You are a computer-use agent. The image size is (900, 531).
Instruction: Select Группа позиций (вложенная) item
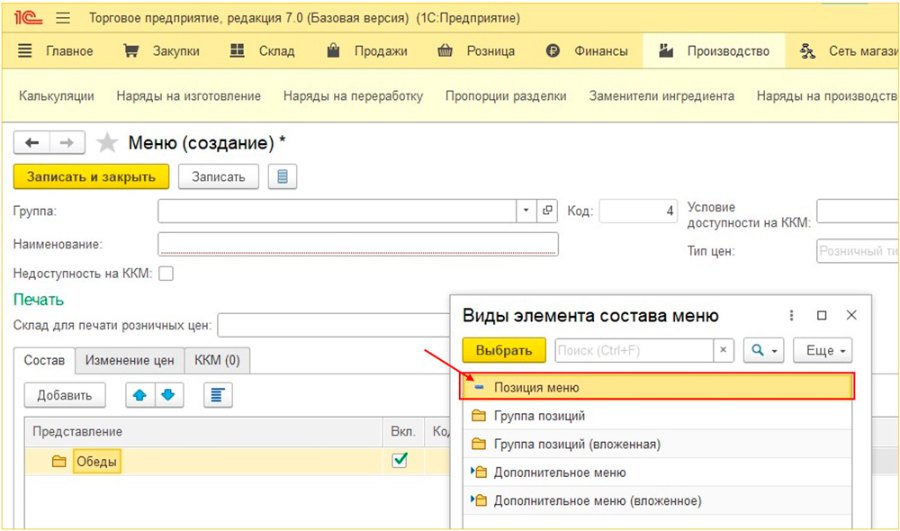coord(657,444)
